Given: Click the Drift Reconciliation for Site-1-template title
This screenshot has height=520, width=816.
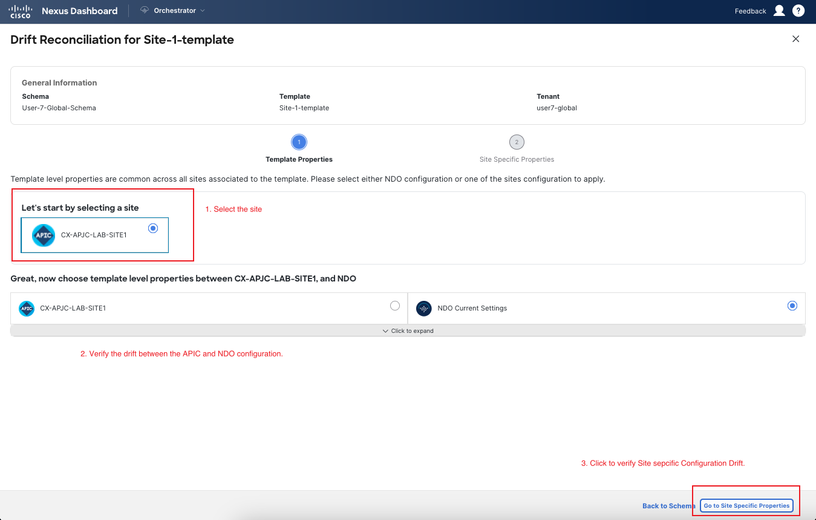Looking at the screenshot, I should [x=122, y=40].
